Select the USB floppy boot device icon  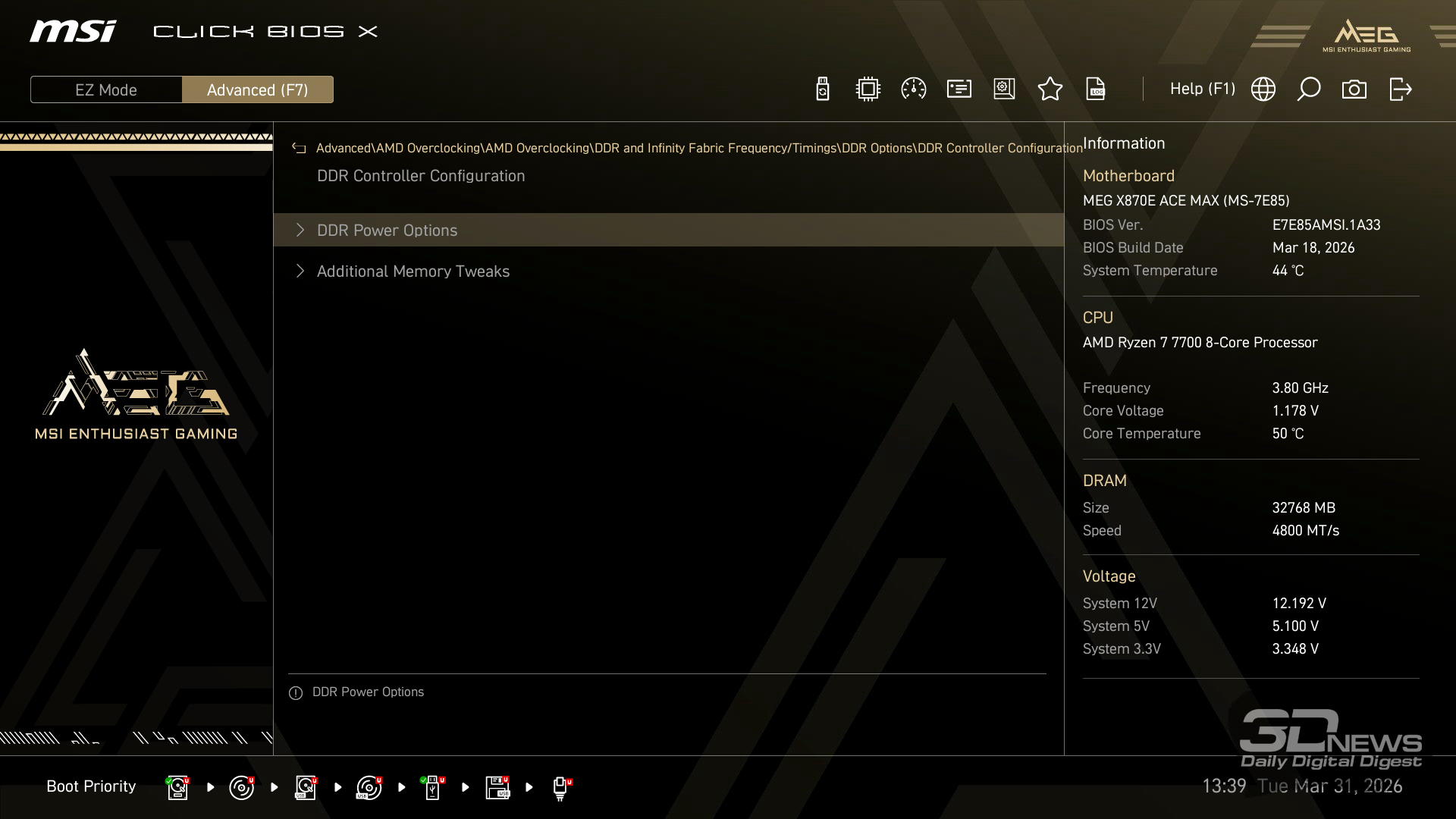point(497,787)
